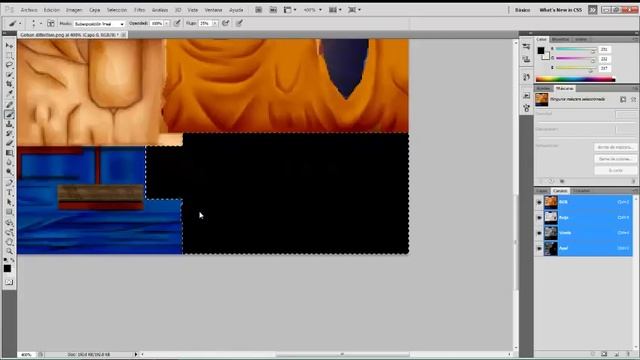Click the color spectrum ramp bar
Image resolution: width=640 pixels, height=360 pixels.
pos(576,79)
